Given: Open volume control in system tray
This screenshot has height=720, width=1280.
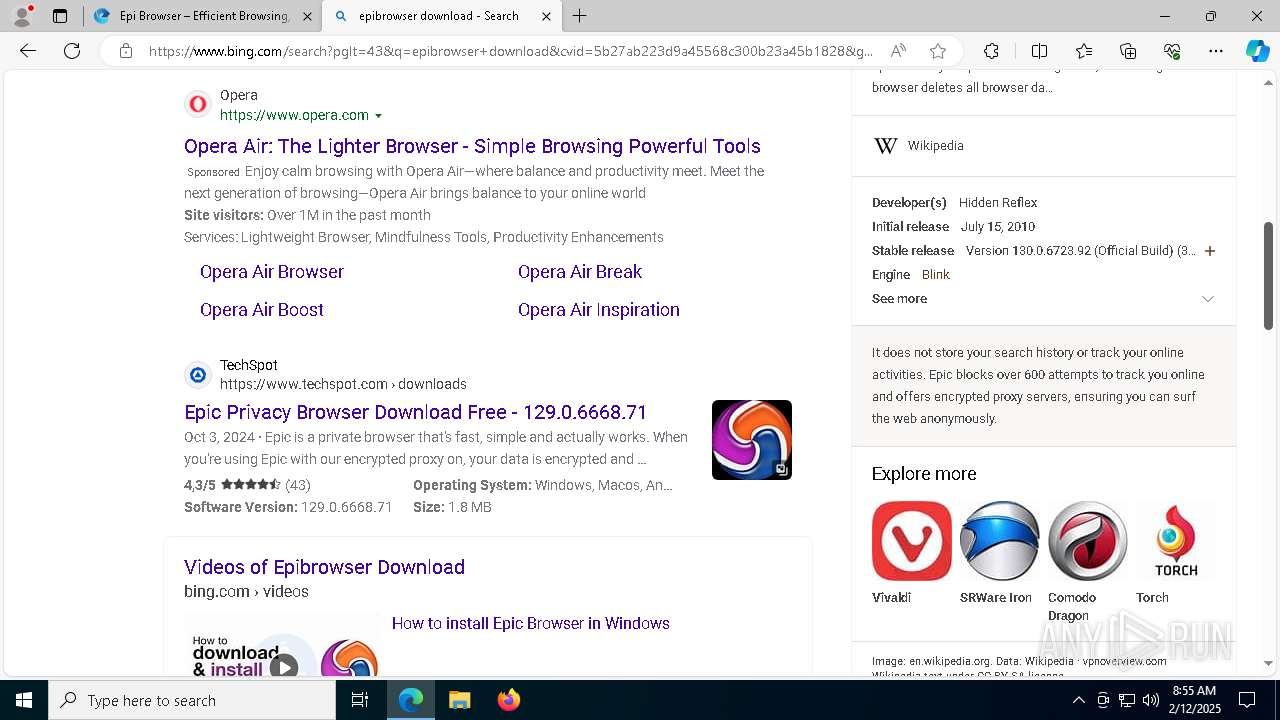Looking at the screenshot, I should (1151, 700).
